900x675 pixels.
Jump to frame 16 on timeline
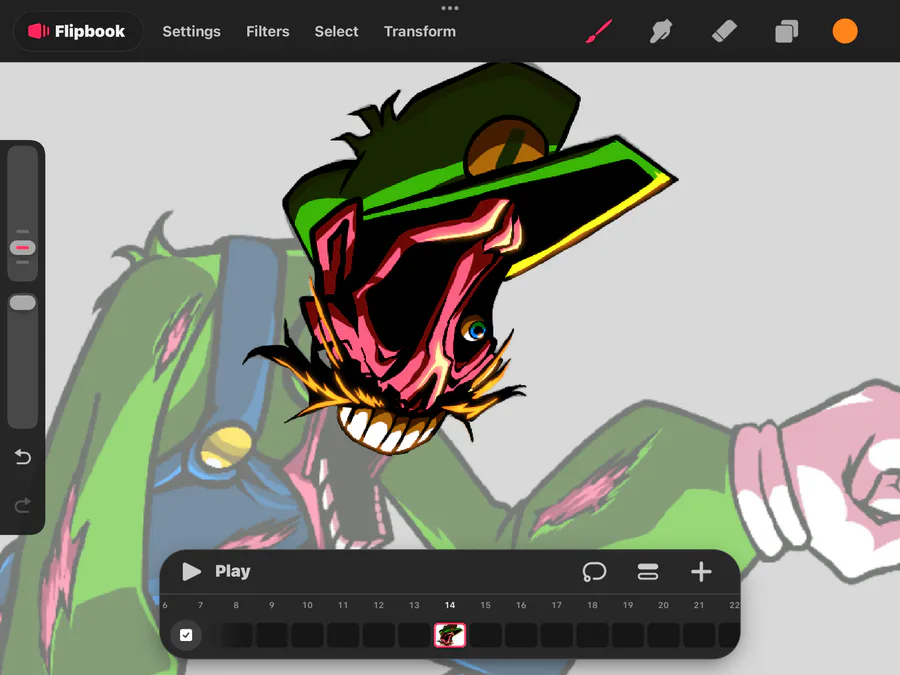coord(521,605)
